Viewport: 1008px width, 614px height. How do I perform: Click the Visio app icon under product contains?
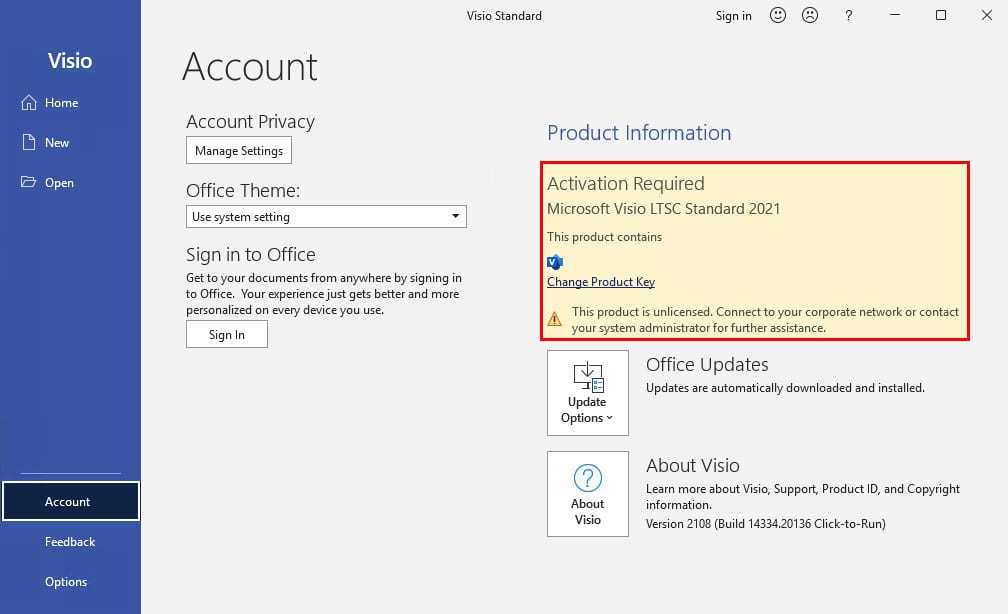tap(555, 262)
